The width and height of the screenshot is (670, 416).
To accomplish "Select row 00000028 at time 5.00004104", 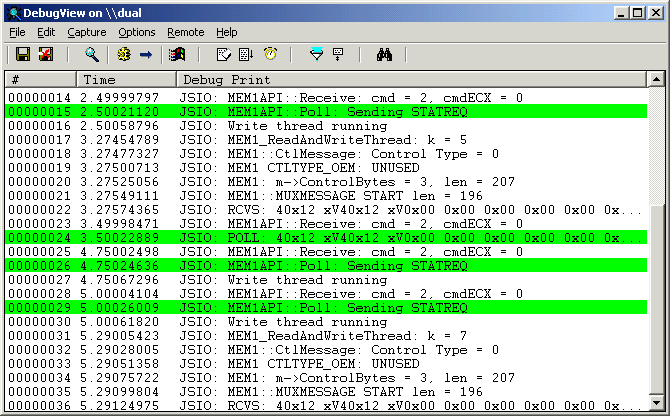I will pyautogui.click(x=326, y=294).
